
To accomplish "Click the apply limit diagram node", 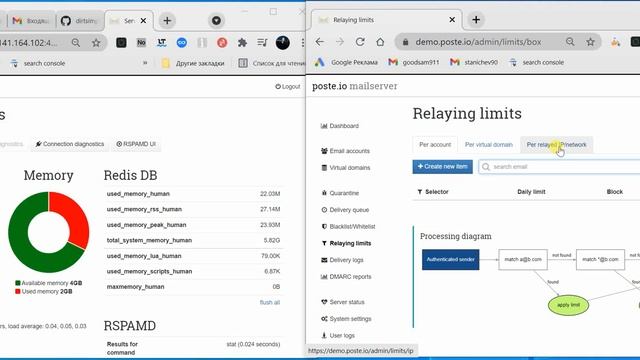I will pos(568,305).
